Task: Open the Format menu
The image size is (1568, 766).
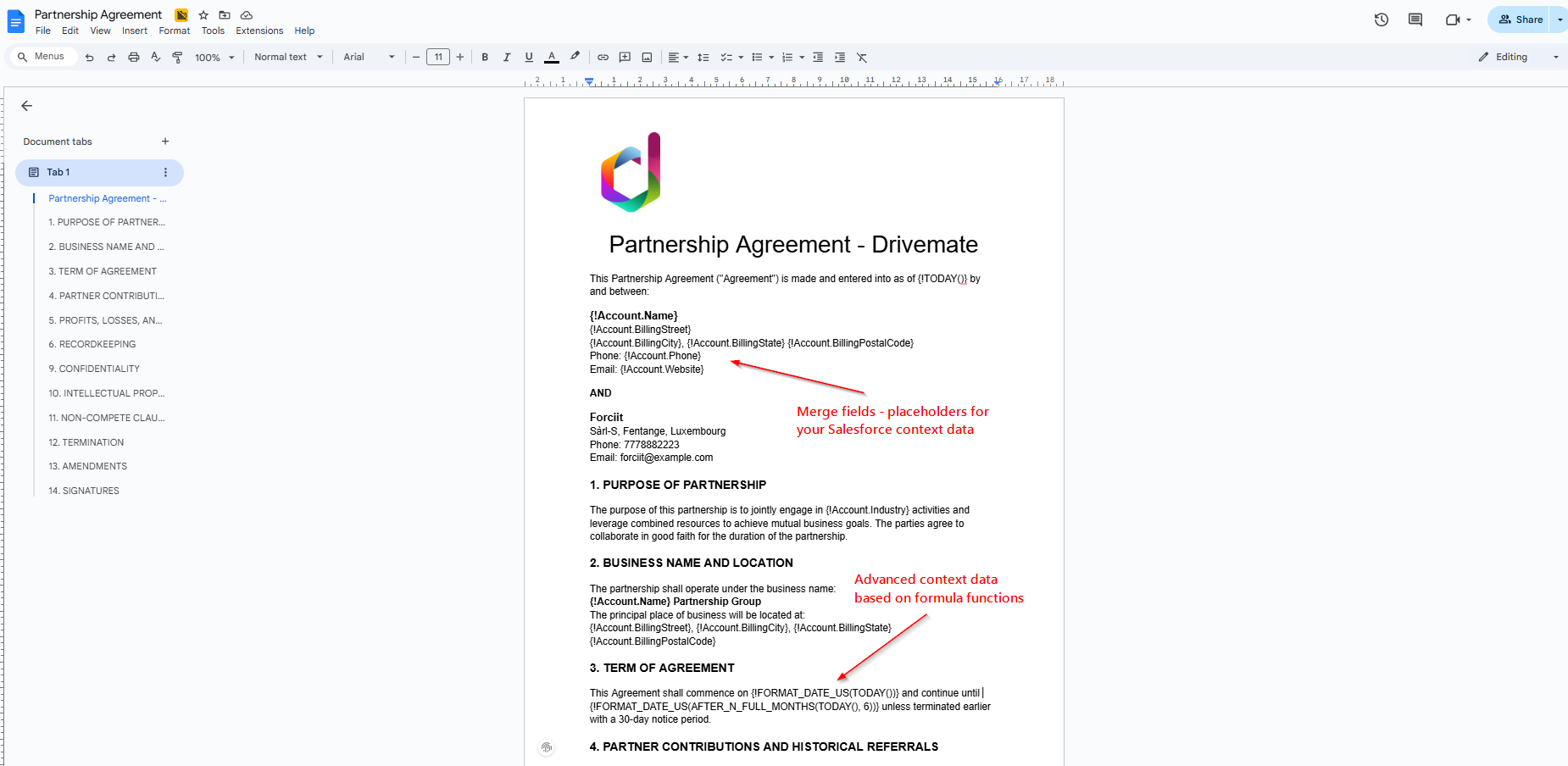Action: click(x=174, y=31)
